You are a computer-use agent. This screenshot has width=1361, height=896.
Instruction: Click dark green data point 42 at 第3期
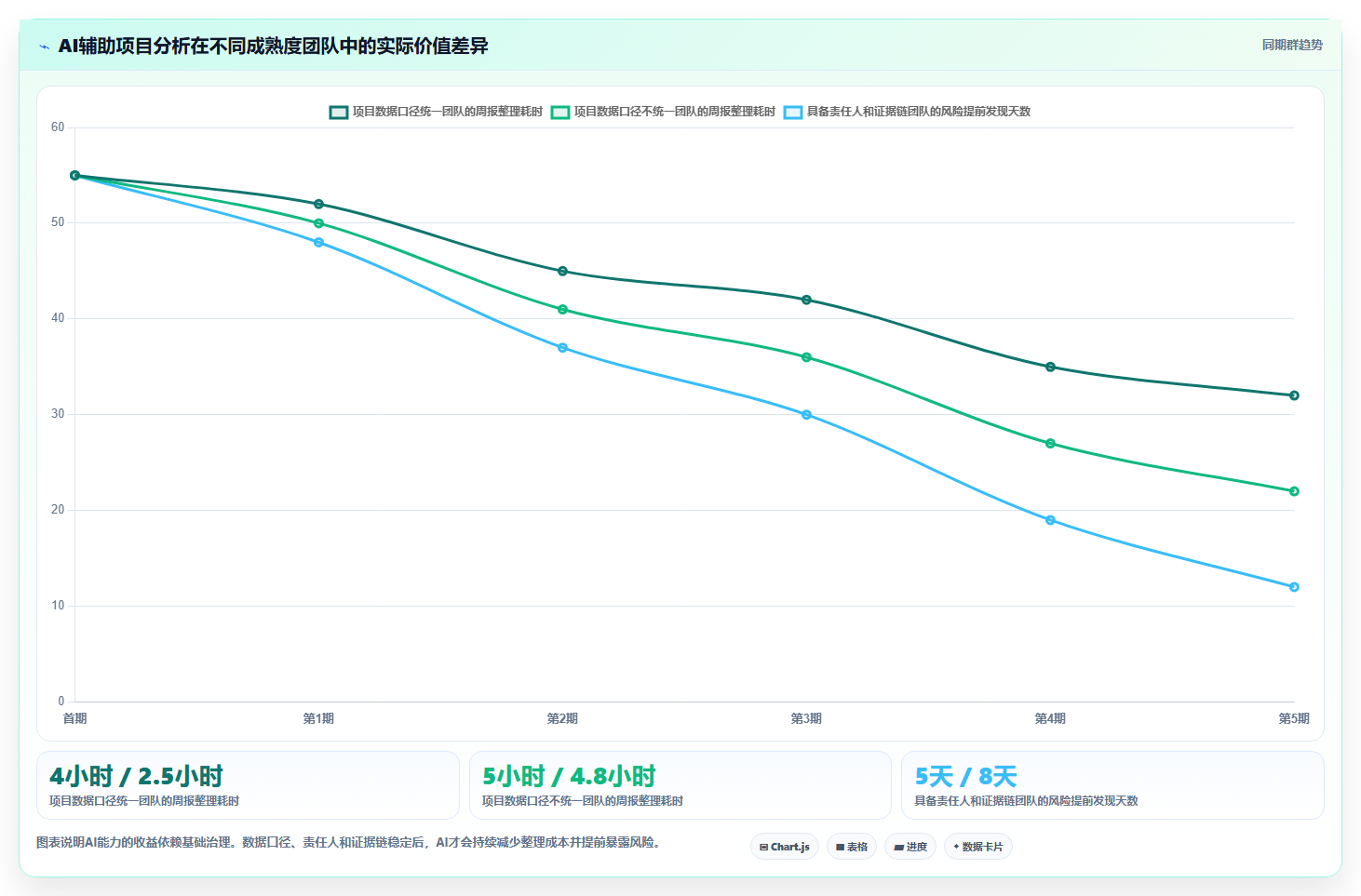coord(807,300)
